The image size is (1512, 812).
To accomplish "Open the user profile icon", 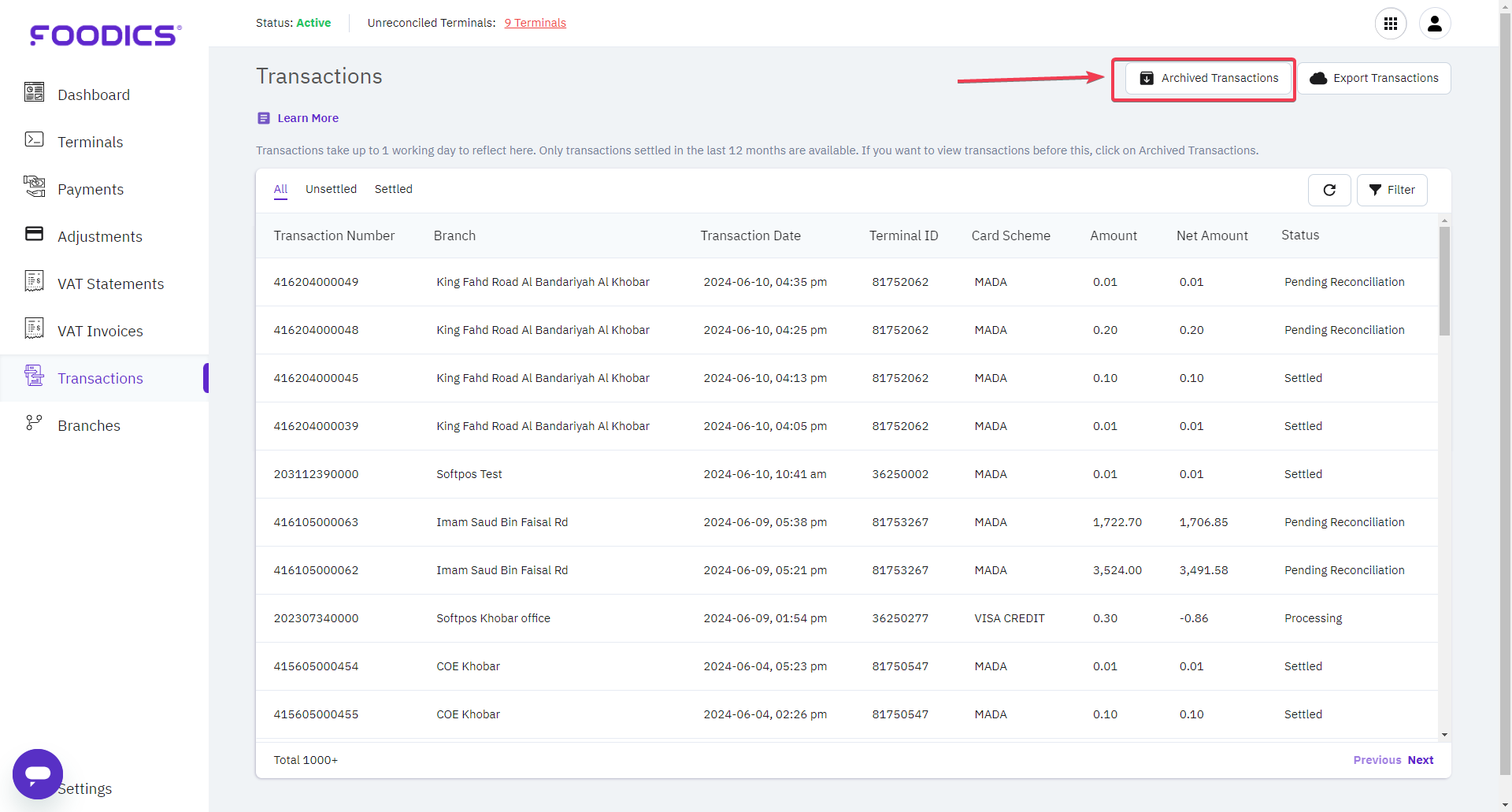I will [1434, 24].
